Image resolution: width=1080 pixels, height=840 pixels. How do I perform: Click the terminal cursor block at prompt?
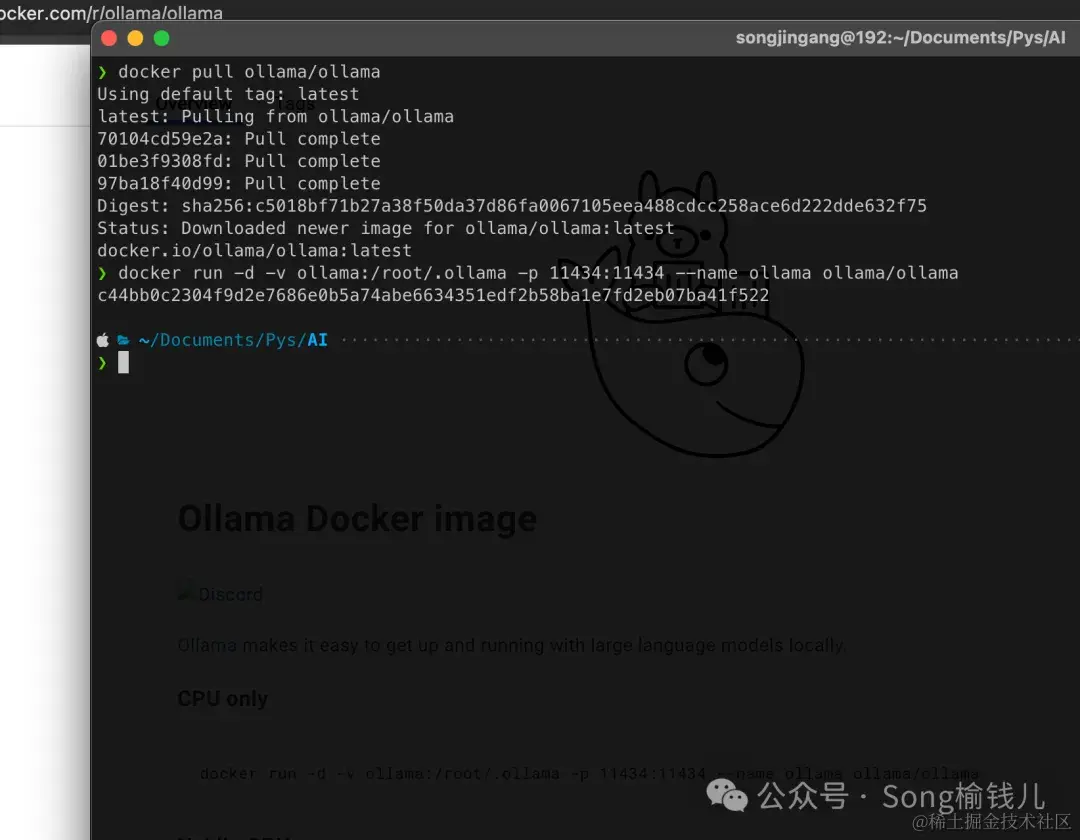[x=123, y=362]
